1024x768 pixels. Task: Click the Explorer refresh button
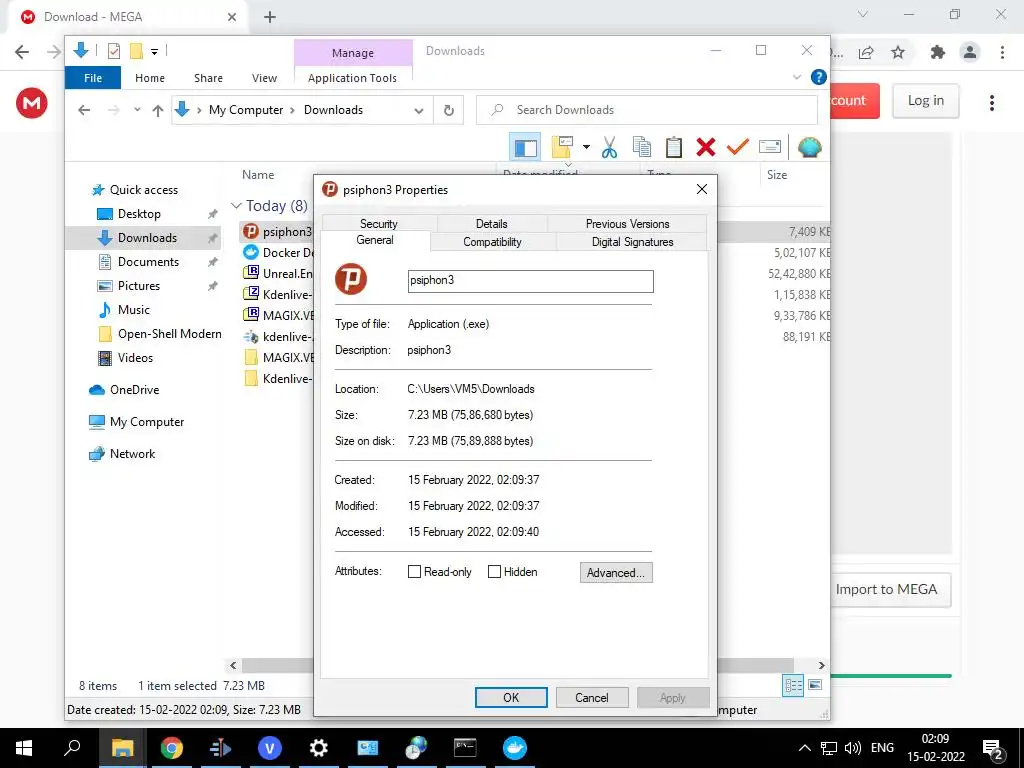449,110
